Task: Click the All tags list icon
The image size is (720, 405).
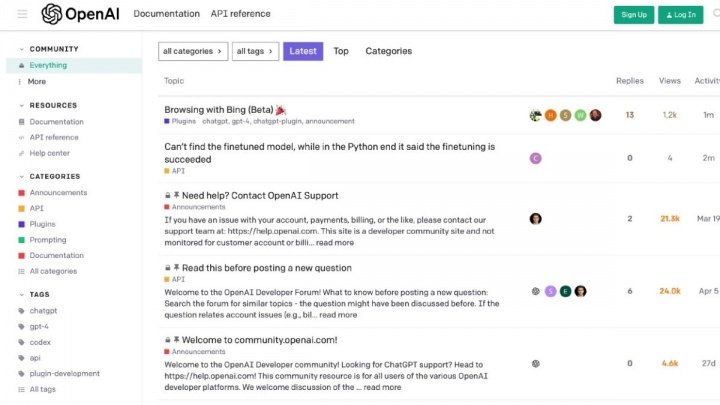Action: pyautogui.click(x=21, y=389)
